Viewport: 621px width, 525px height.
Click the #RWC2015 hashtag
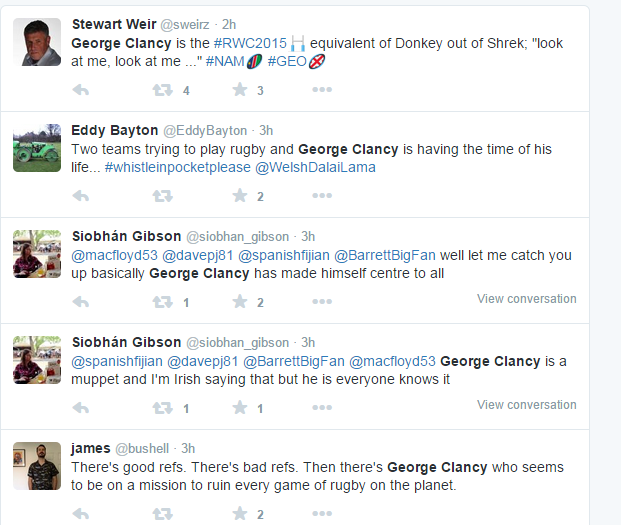(x=250, y=44)
